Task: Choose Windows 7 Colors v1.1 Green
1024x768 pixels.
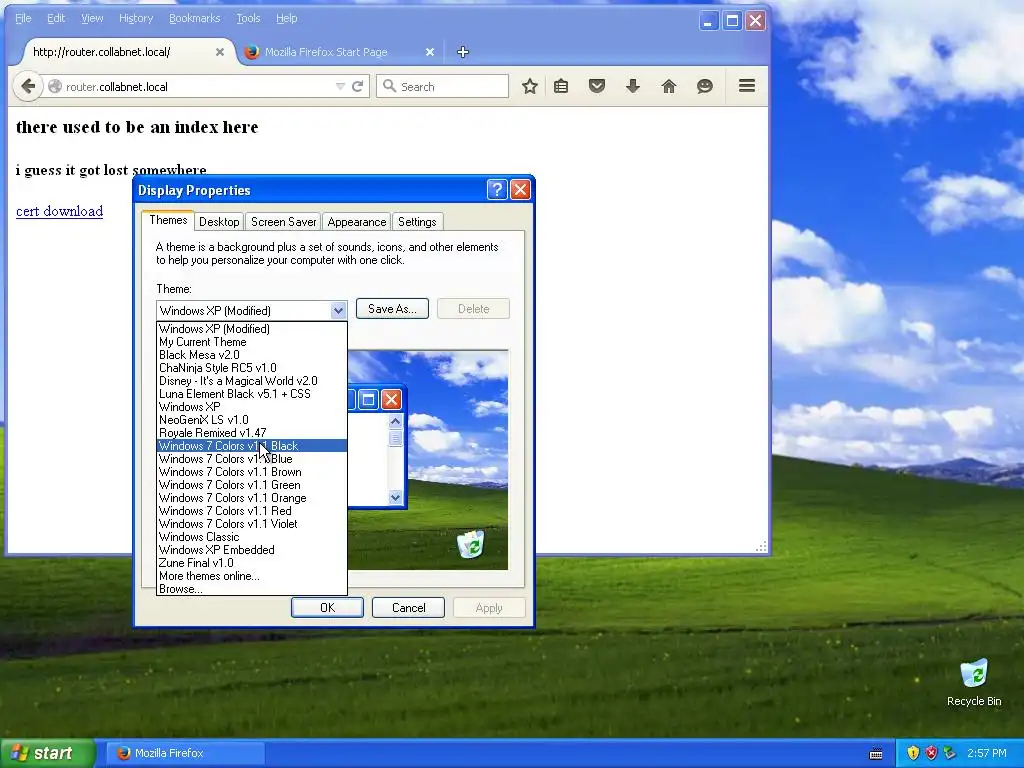Action: (251, 485)
